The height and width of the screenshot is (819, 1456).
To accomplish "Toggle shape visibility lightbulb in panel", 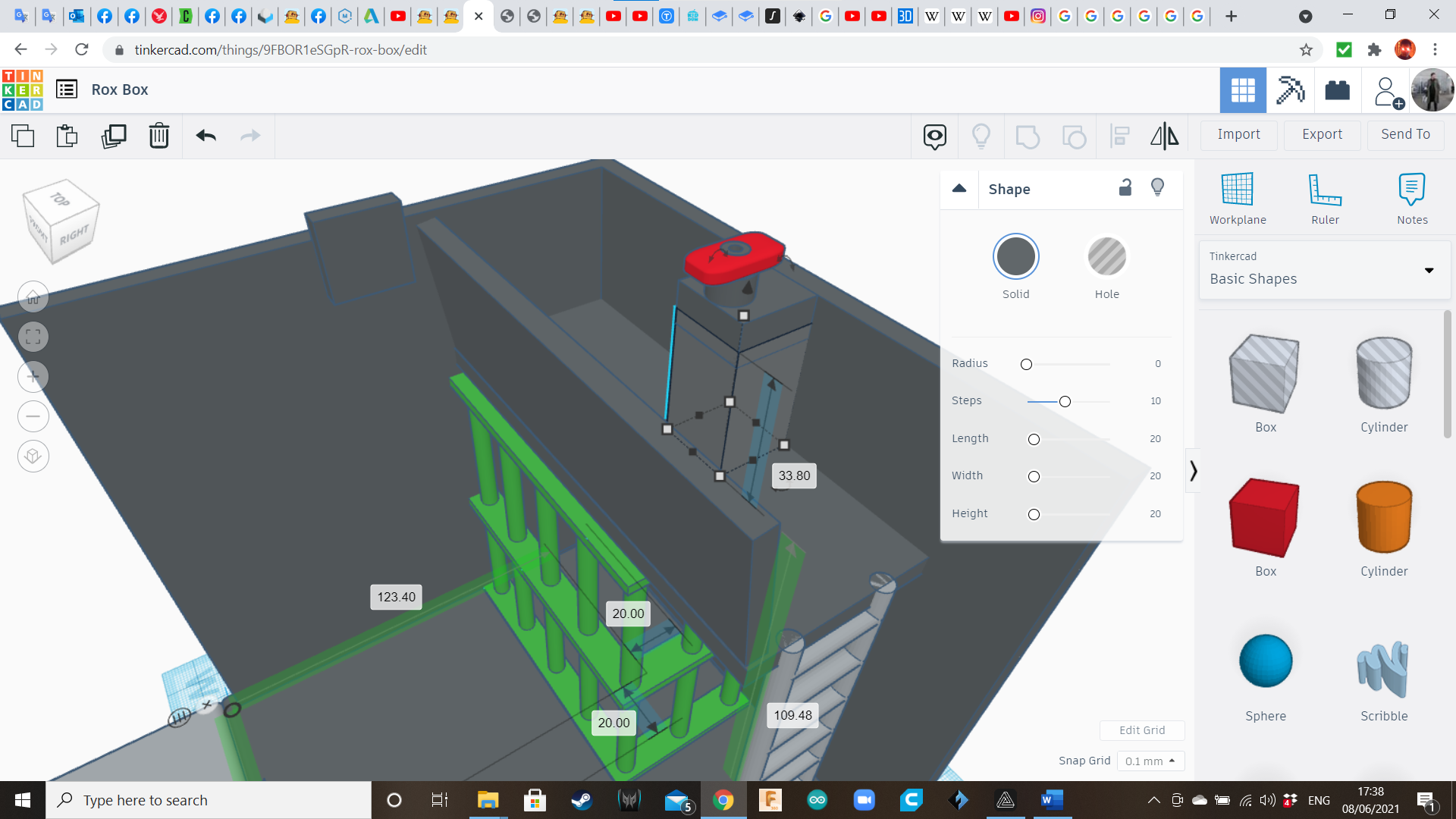I will point(1157,187).
